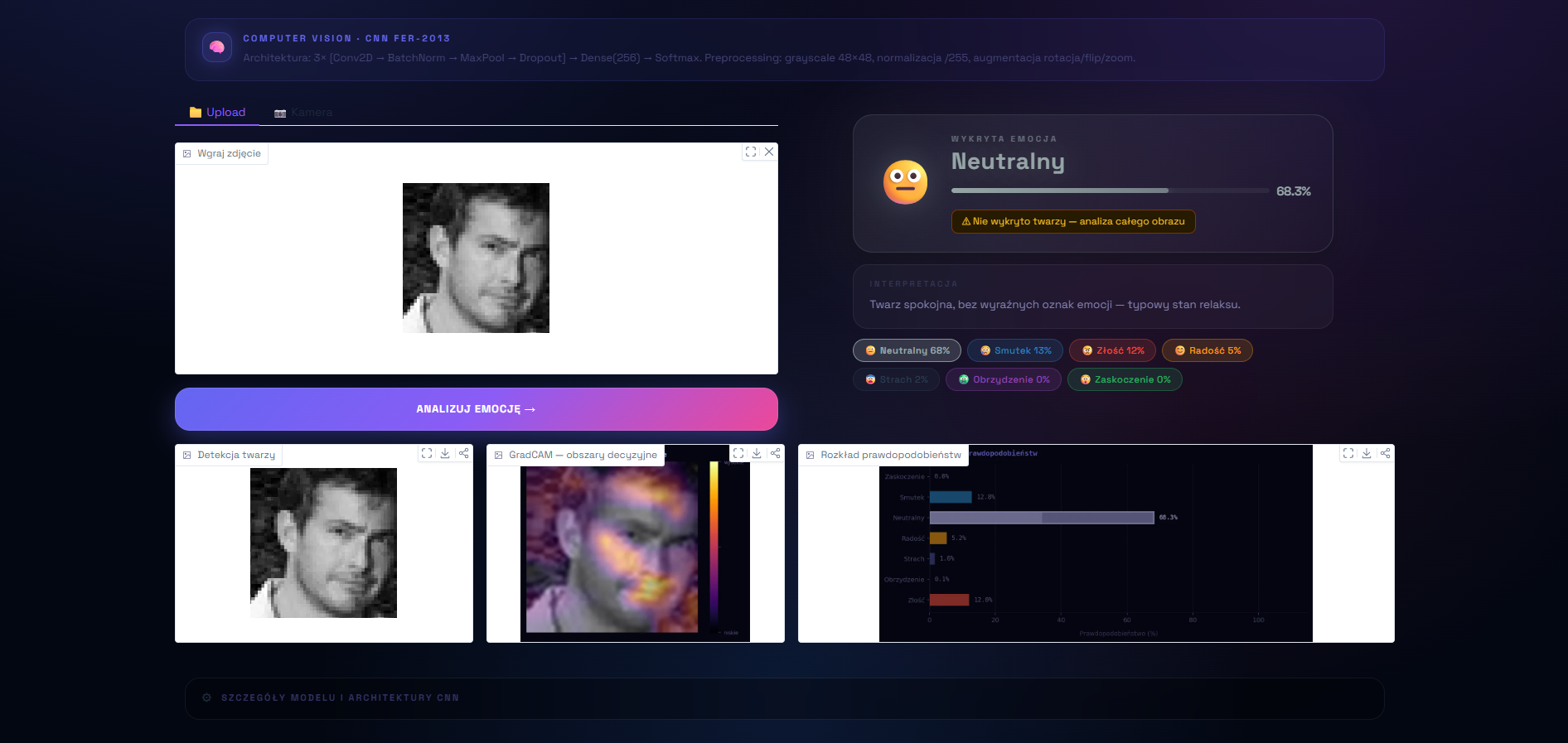Remove the uploaded image with X icon

click(x=769, y=152)
